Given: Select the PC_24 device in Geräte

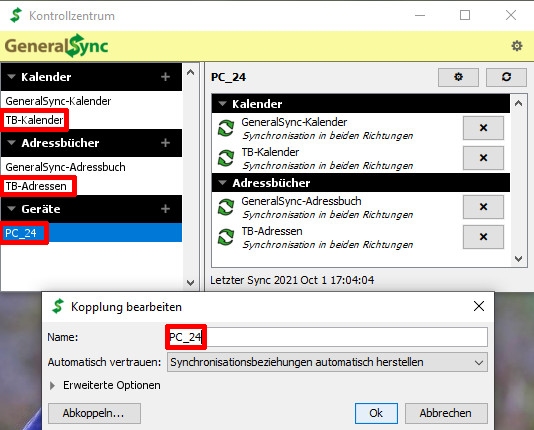Looking at the screenshot, I should pos(91,233).
